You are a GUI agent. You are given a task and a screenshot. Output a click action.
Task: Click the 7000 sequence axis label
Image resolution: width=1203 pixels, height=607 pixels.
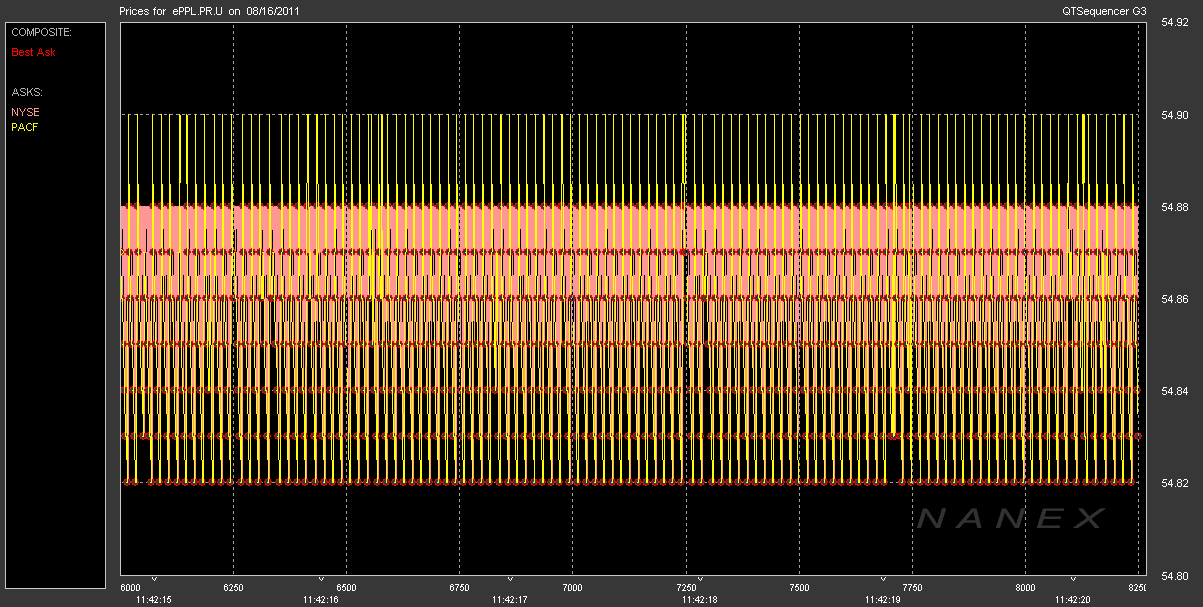[573, 587]
